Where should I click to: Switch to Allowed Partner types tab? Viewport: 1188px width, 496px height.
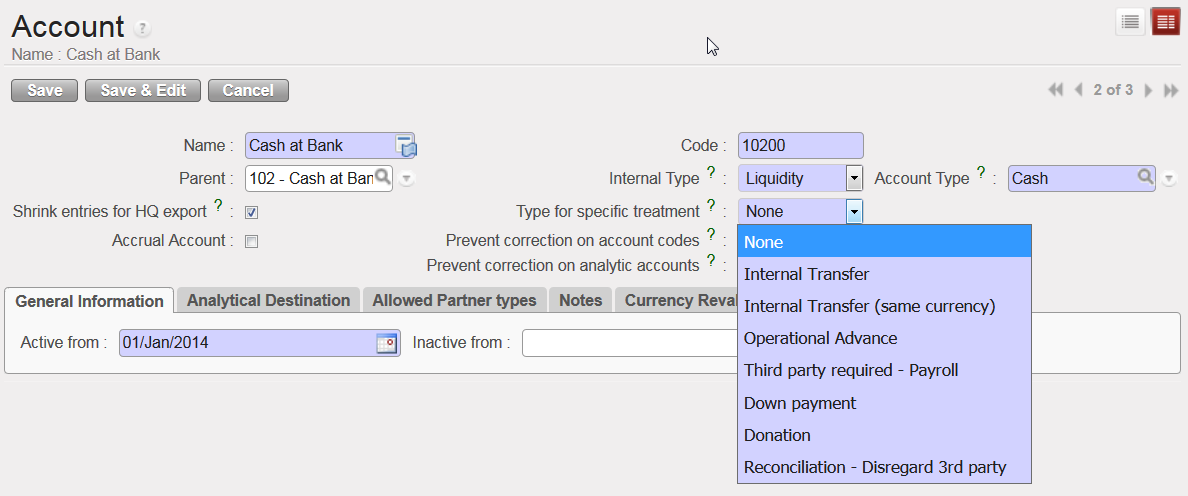coord(454,300)
